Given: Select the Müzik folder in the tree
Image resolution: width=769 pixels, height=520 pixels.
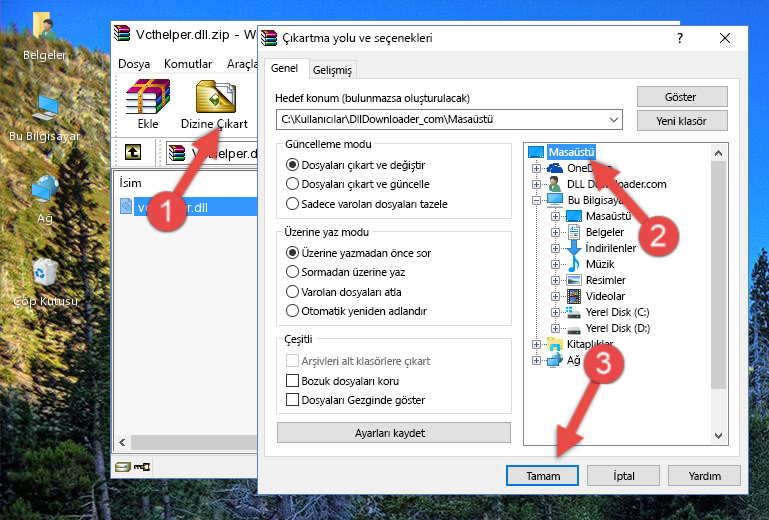Looking at the screenshot, I should click(x=600, y=264).
